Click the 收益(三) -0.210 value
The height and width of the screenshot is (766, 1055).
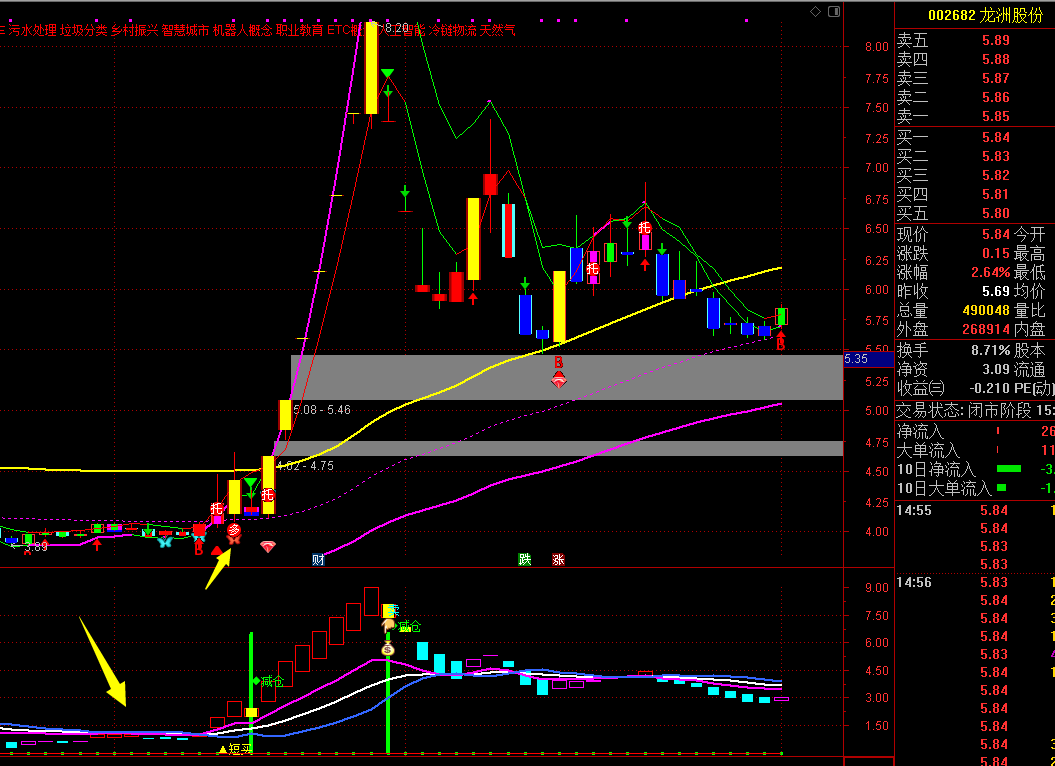(x=990, y=388)
